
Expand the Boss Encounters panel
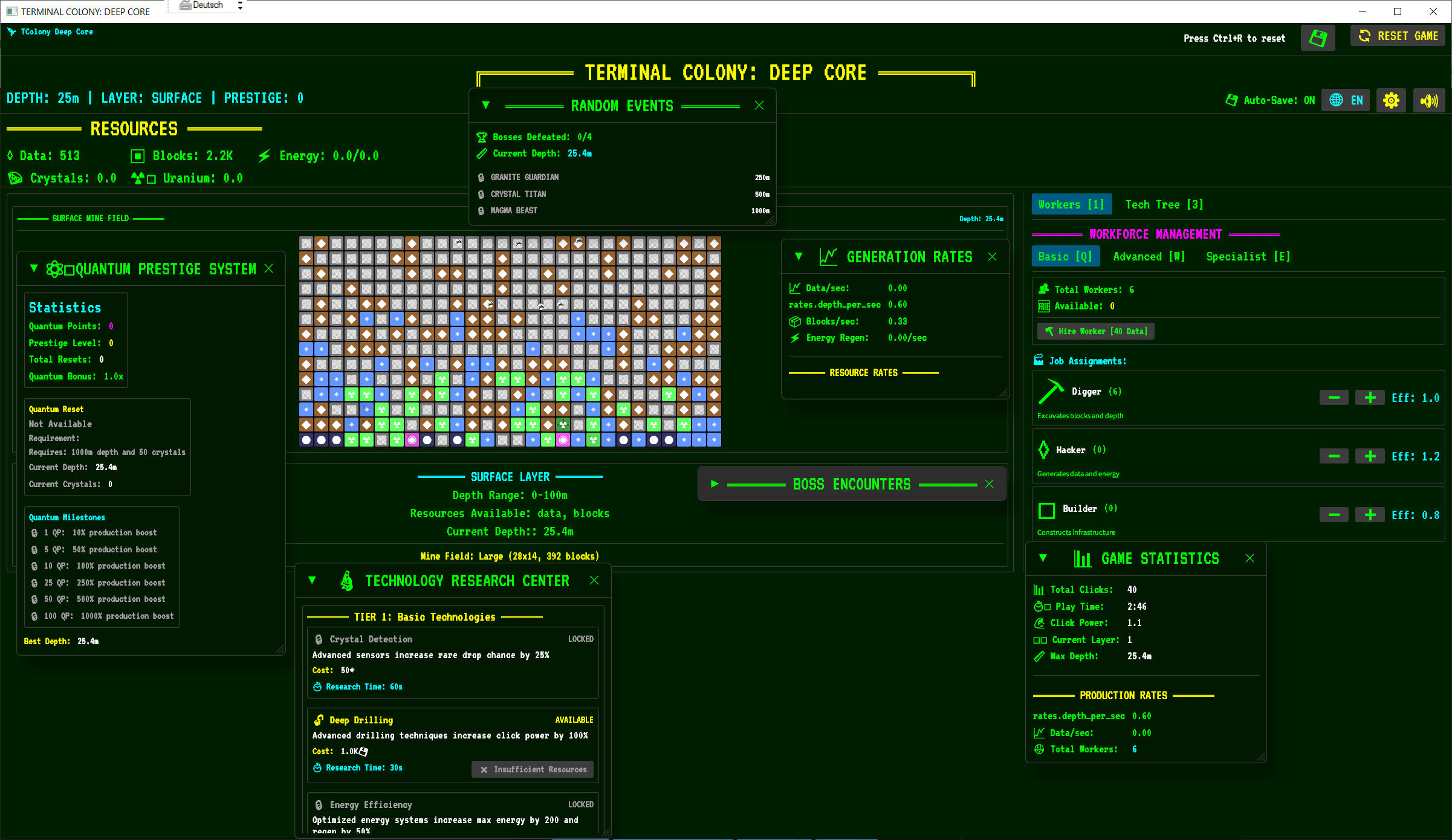tap(715, 483)
